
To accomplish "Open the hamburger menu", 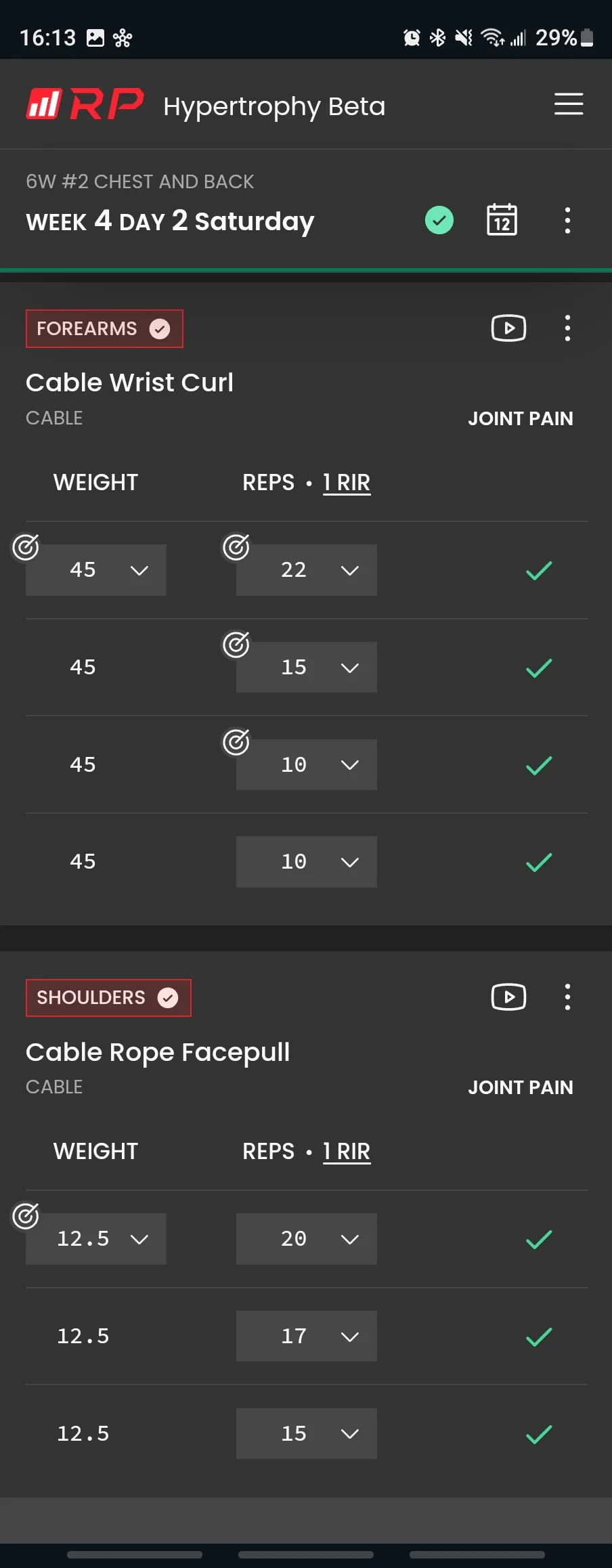I will coord(568,104).
